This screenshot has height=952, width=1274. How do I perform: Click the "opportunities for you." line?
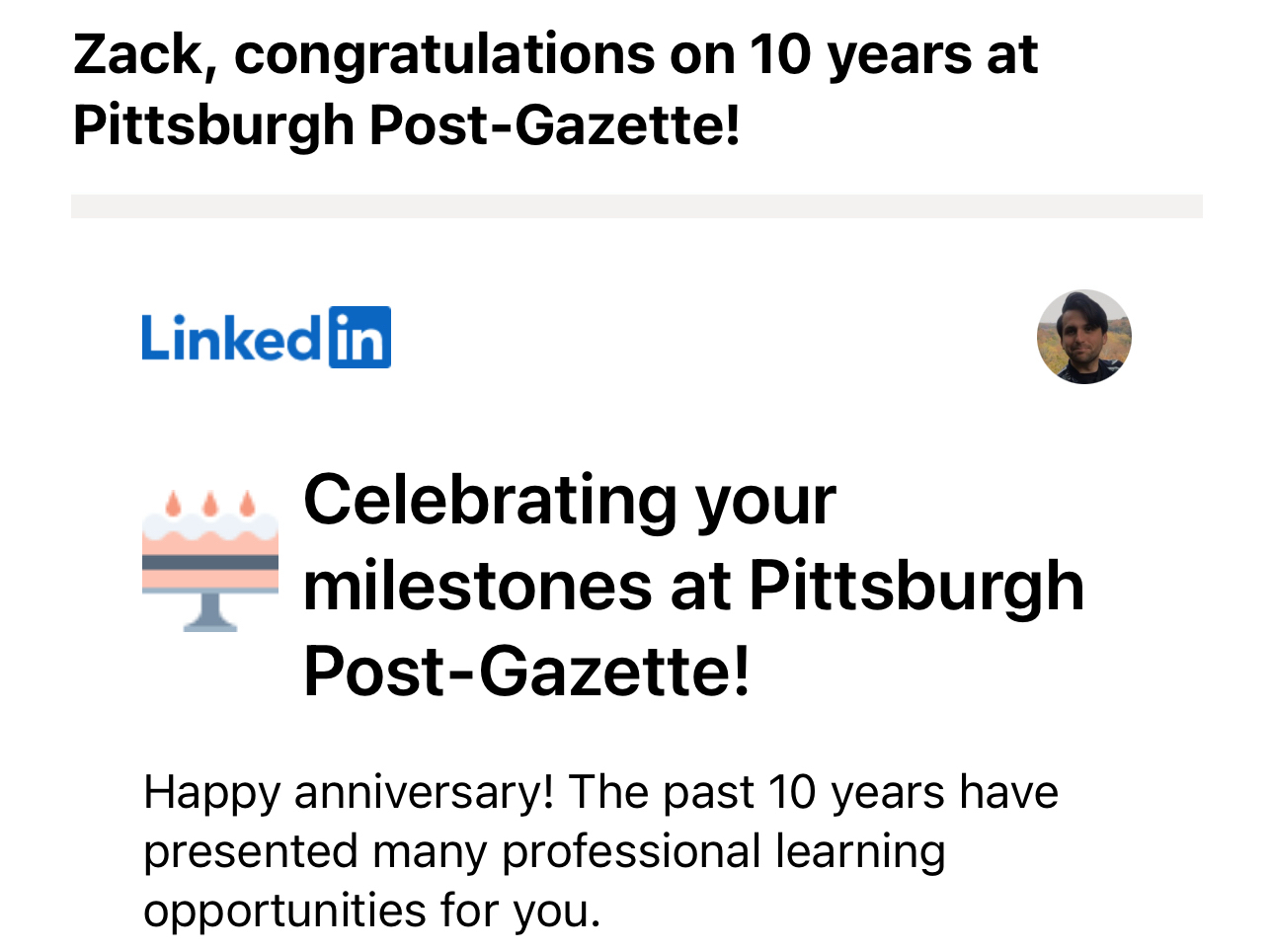[372, 910]
